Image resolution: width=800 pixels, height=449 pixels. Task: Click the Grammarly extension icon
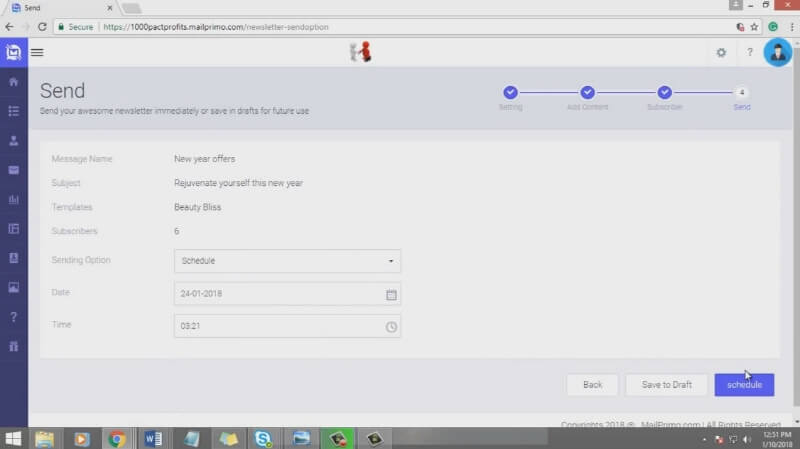point(773,27)
